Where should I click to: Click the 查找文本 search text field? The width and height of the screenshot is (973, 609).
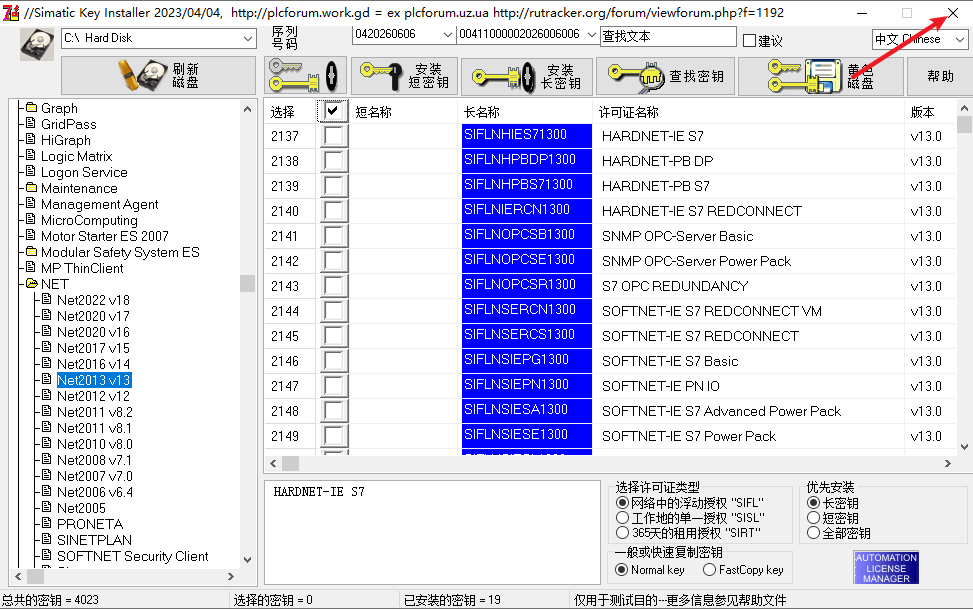[668, 37]
